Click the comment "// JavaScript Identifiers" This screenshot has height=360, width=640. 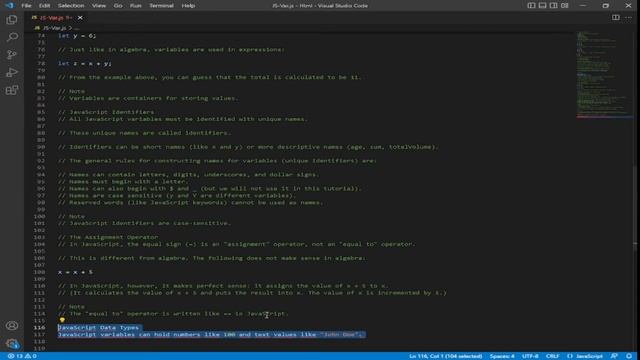coord(106,112)
